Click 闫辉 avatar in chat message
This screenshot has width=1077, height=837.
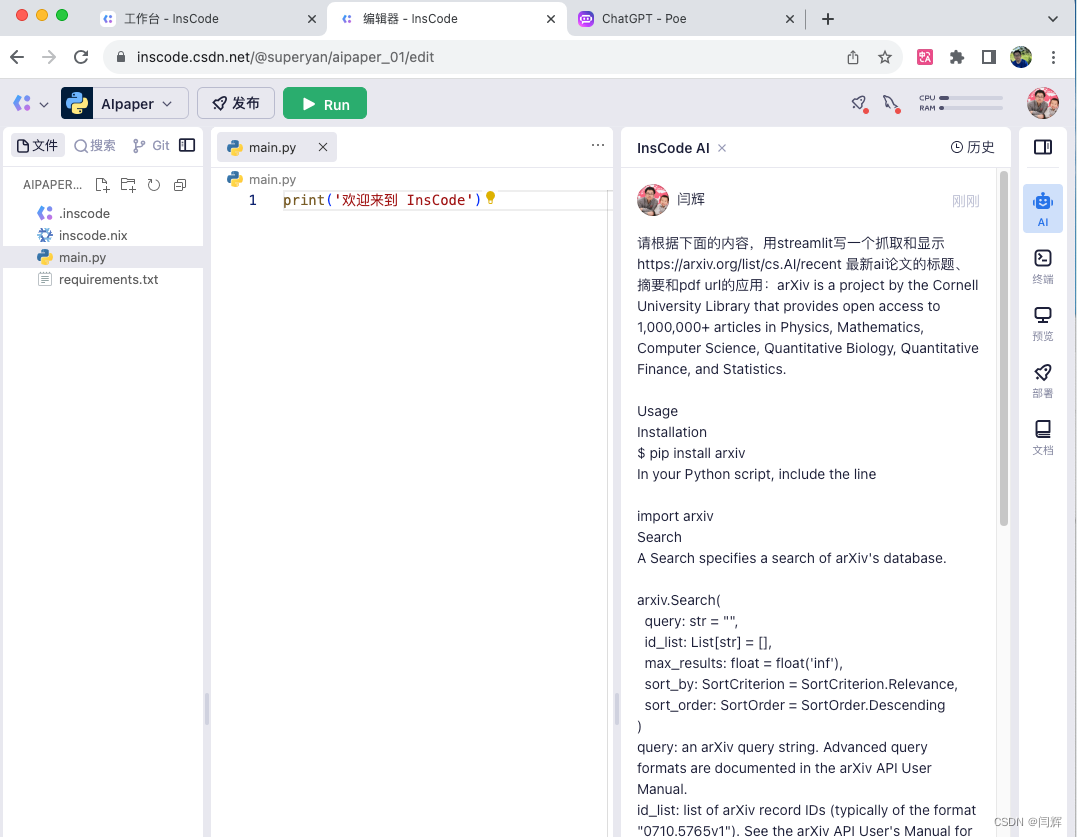tap(653, 200)
